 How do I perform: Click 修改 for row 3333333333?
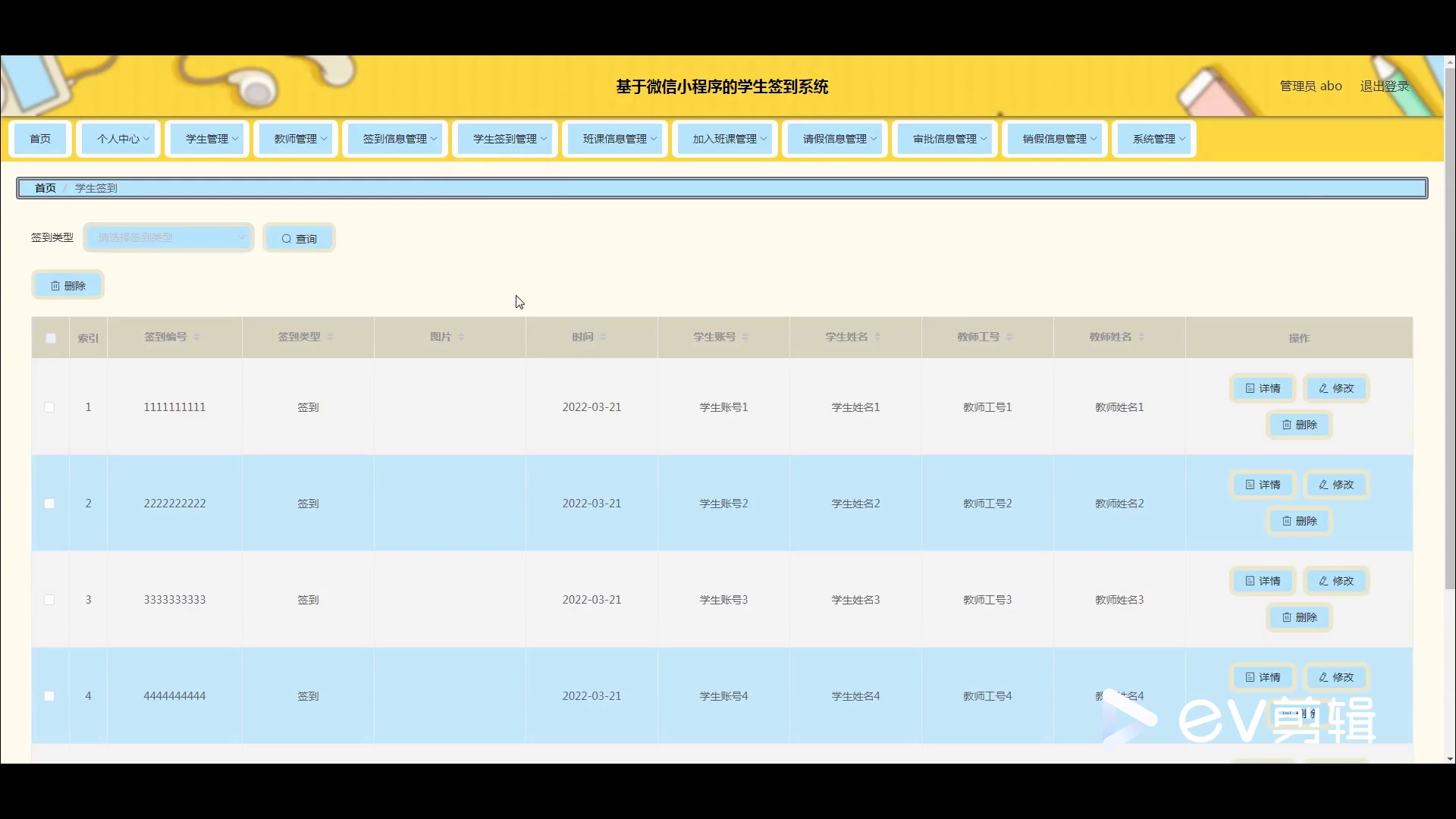coord(1336,581)
